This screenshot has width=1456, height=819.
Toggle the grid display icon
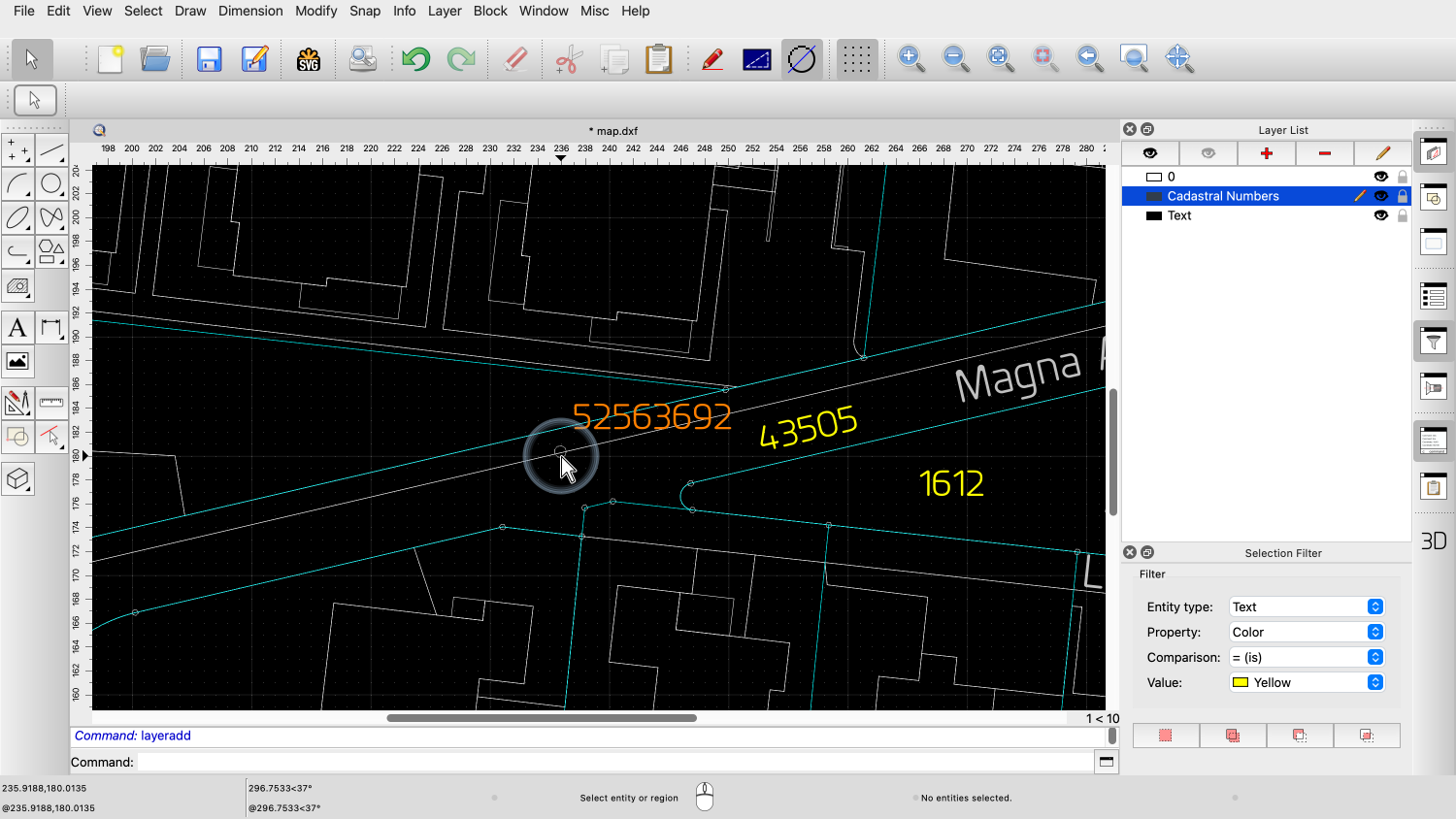coord(856,59)
